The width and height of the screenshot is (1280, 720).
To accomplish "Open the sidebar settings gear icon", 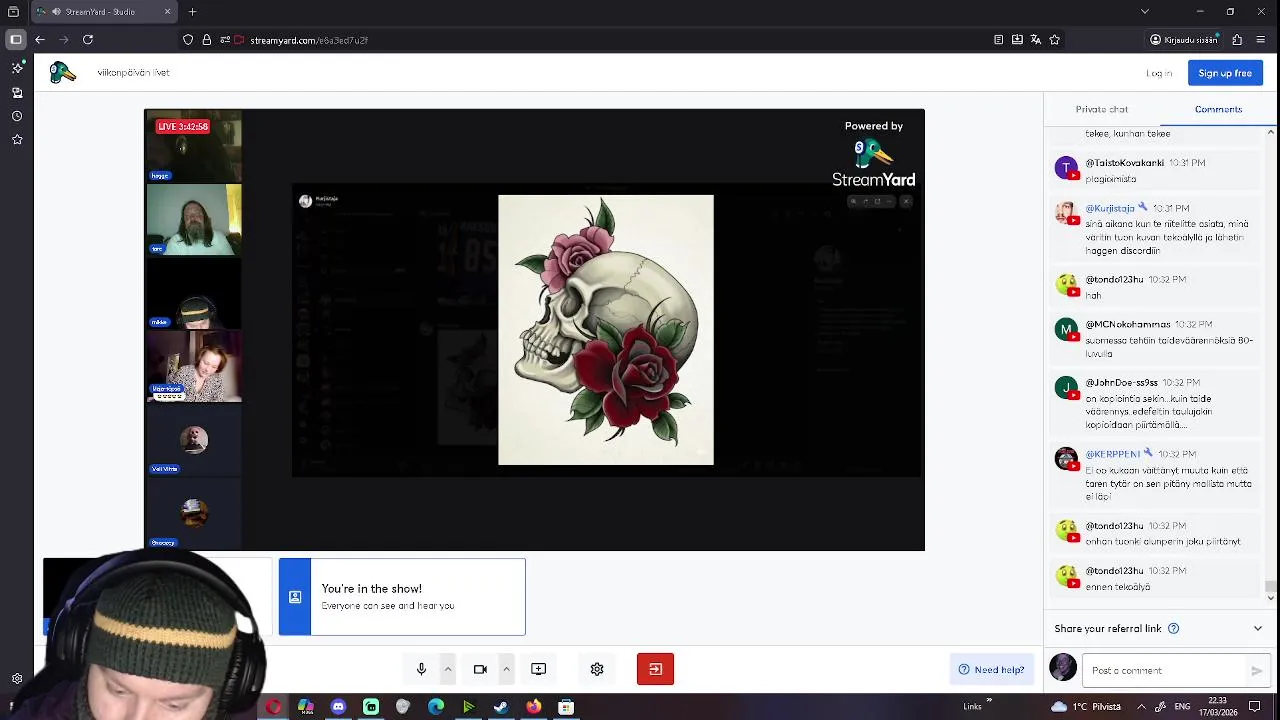I will pyautogui.click(x=17, y=679).
